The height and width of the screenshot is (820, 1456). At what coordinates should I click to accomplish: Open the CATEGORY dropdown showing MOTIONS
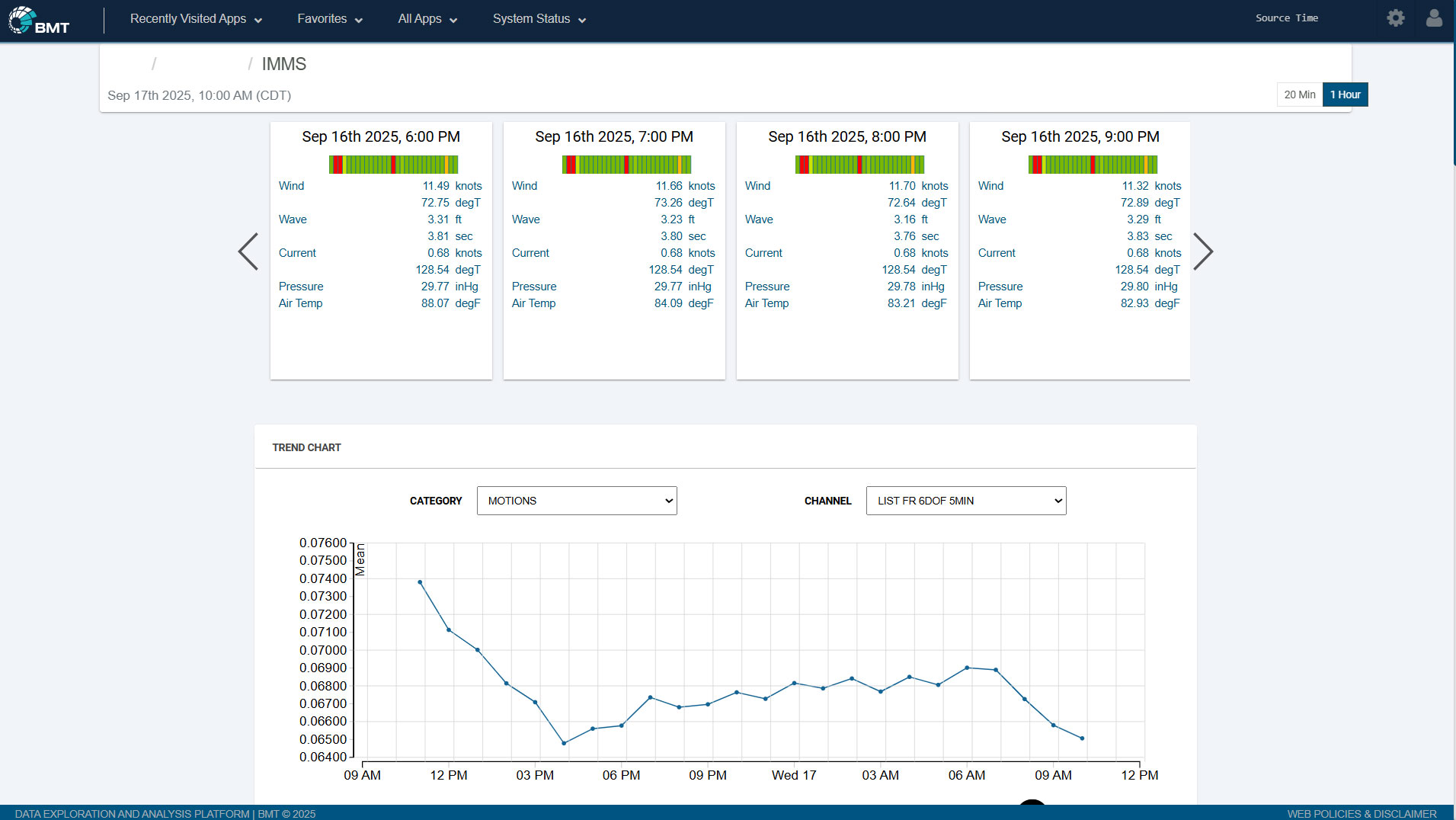point(577,501)
